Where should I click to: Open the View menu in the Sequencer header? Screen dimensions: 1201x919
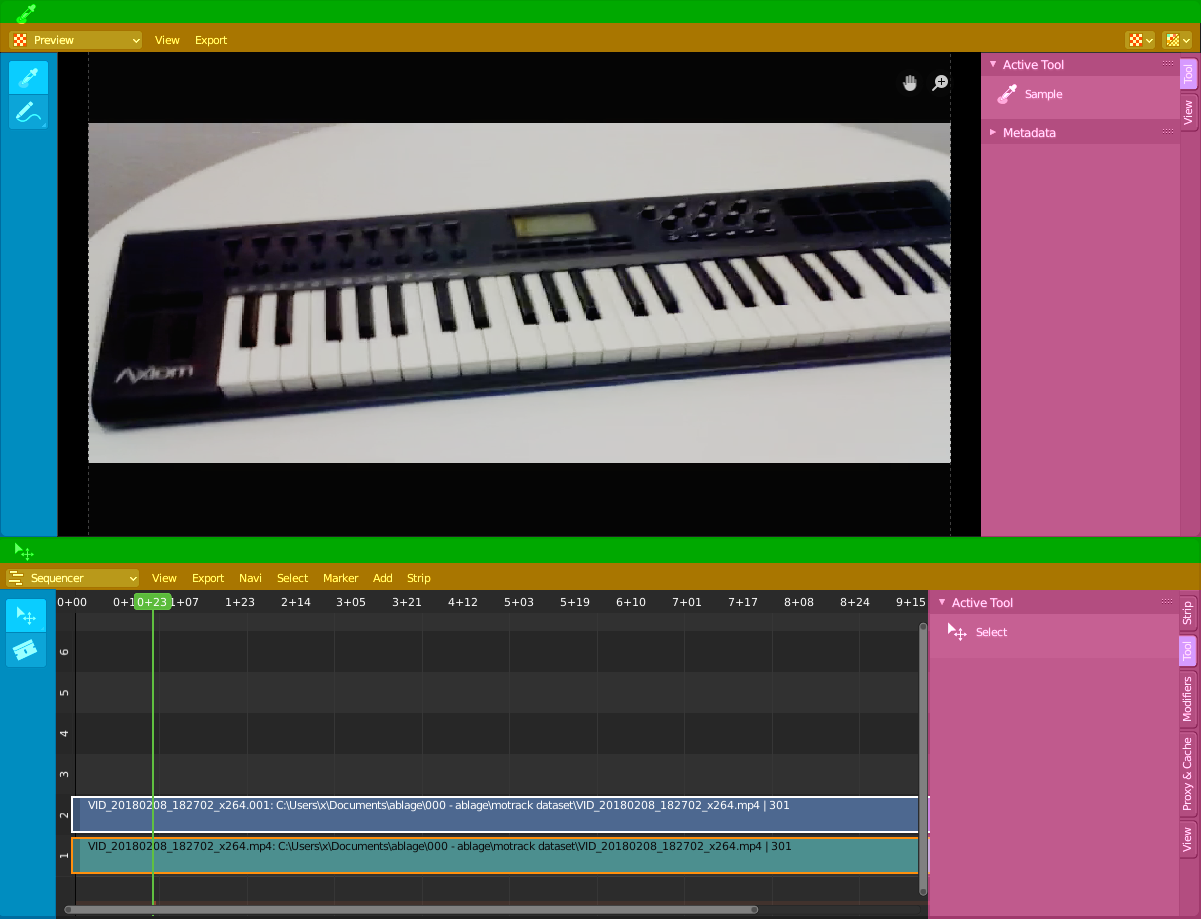pyautogui.click(x=164, y=578)
